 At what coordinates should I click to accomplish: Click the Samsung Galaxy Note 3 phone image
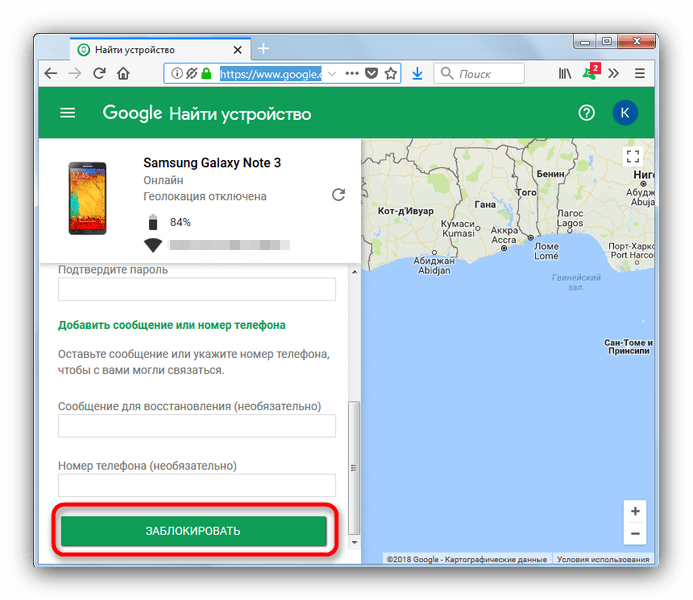88,198
